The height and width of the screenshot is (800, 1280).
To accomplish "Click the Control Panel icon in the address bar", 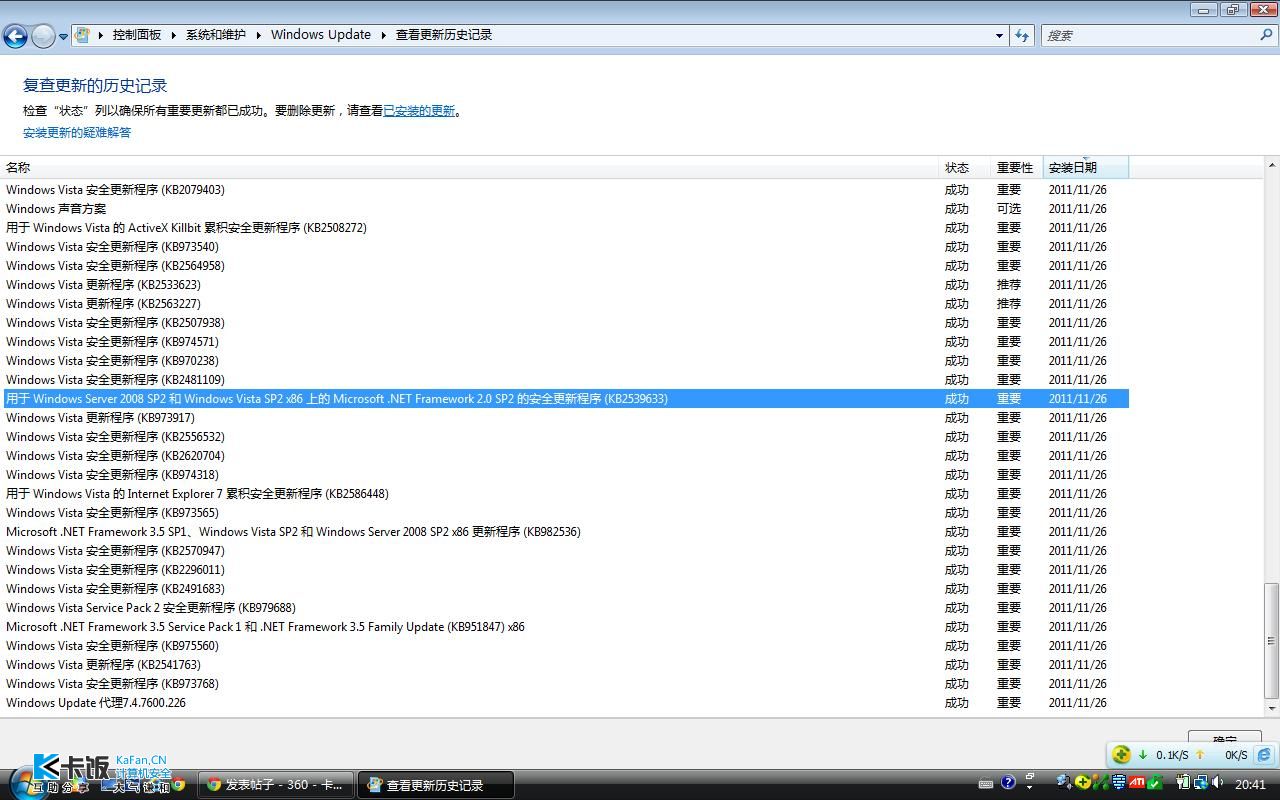I will (83, 34).
